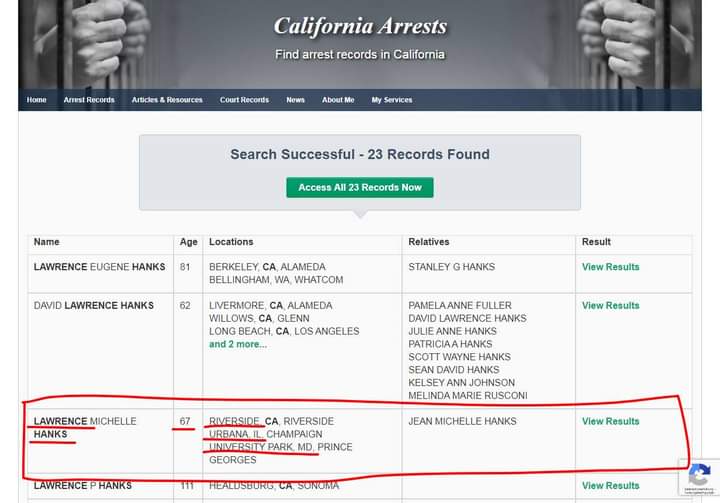This screenshot has width=720, height=503.
Task: Click the California Arrests site title
Action: pyautogui.click(x=360, y=27)
